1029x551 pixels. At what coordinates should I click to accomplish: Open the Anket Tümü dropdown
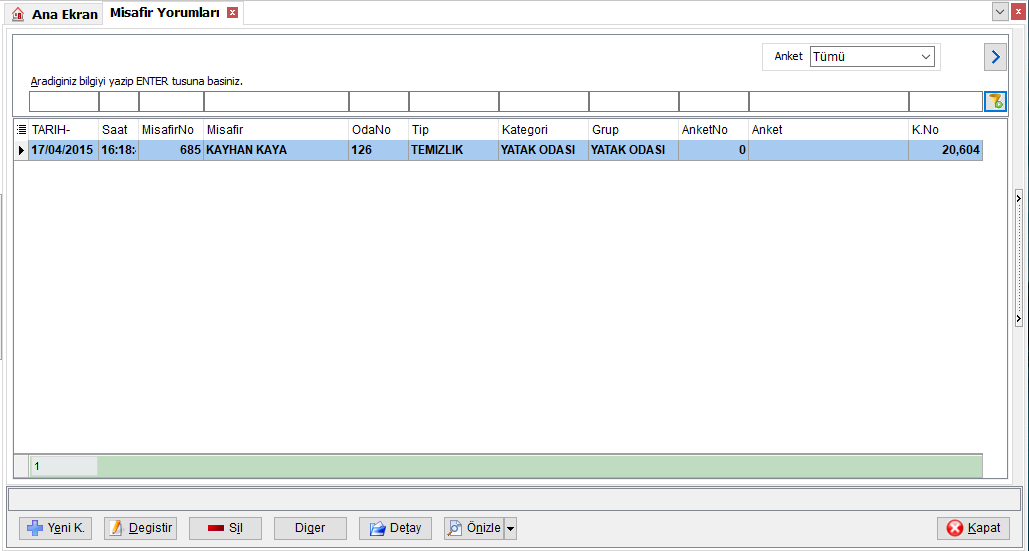pos(873,57)
